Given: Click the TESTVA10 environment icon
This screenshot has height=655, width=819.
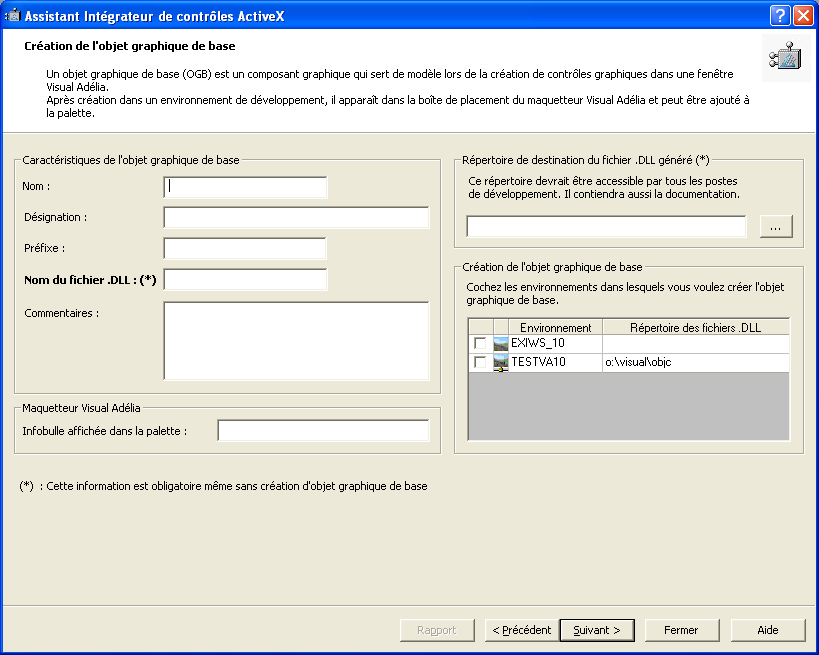Looking at the screenshot, I should click(x=501, y=362).
